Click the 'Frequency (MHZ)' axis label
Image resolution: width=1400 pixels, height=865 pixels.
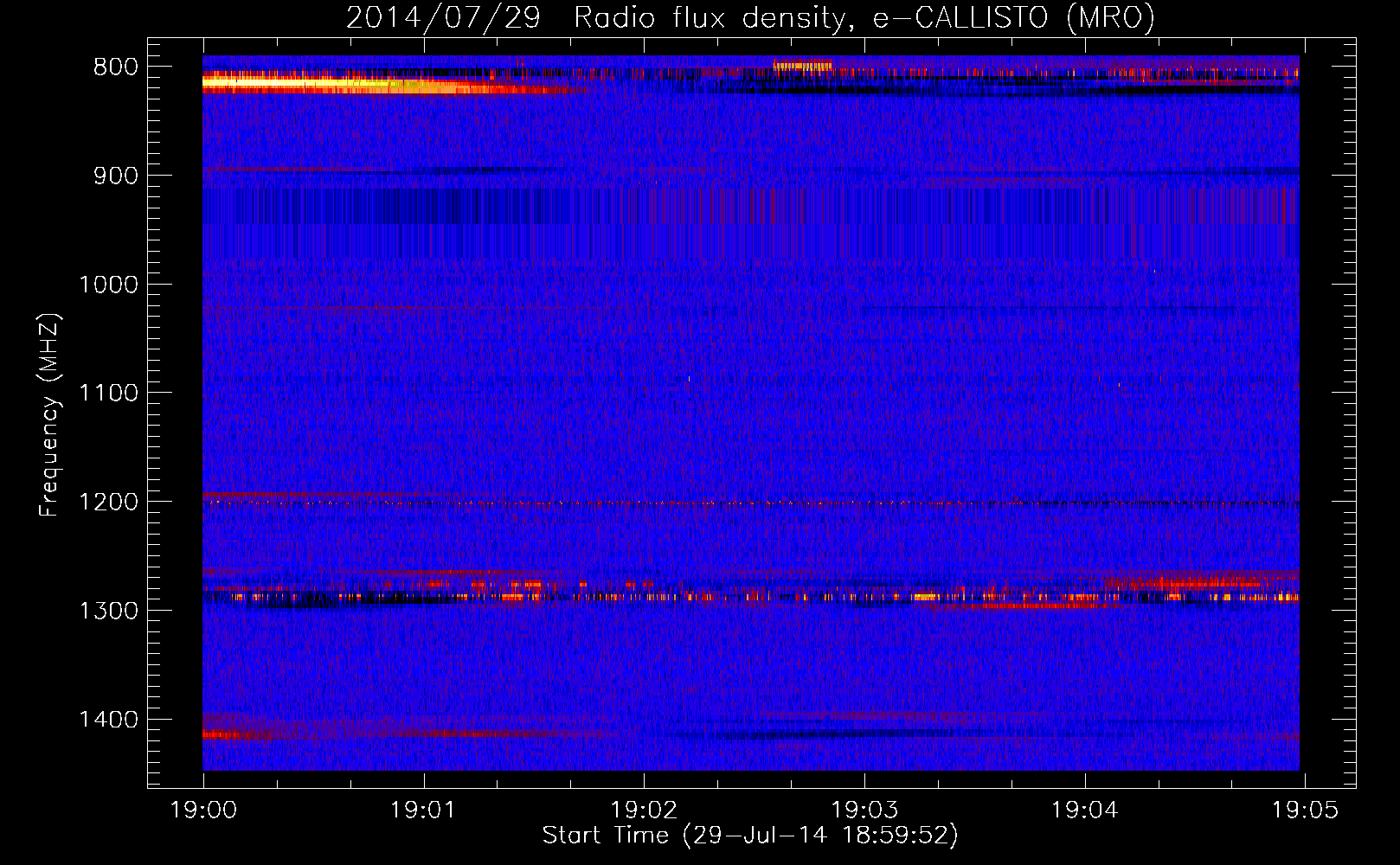coord(50,415)
